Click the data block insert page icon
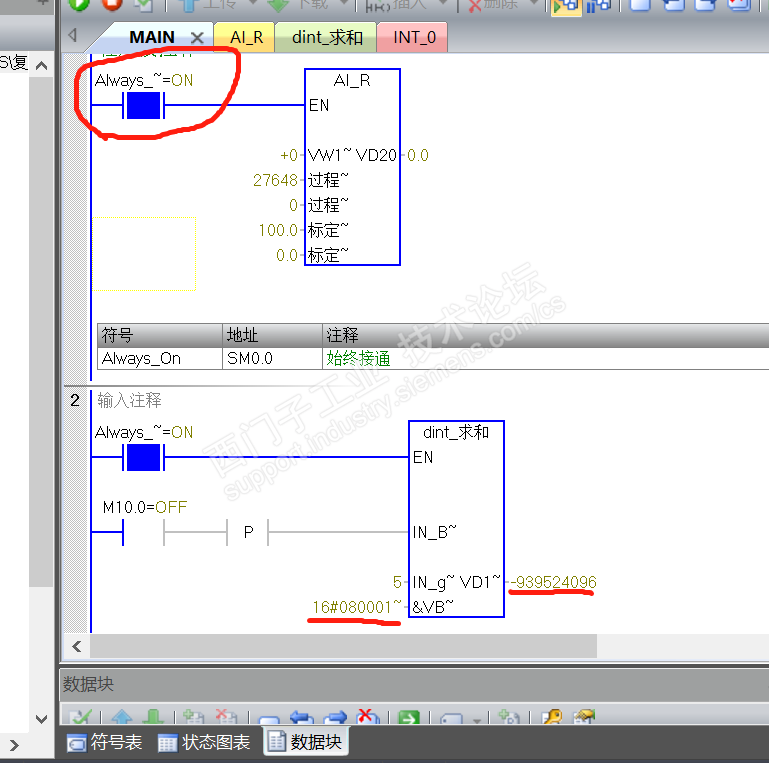Screen dimensions: 769x763 (x=193, y=717)
